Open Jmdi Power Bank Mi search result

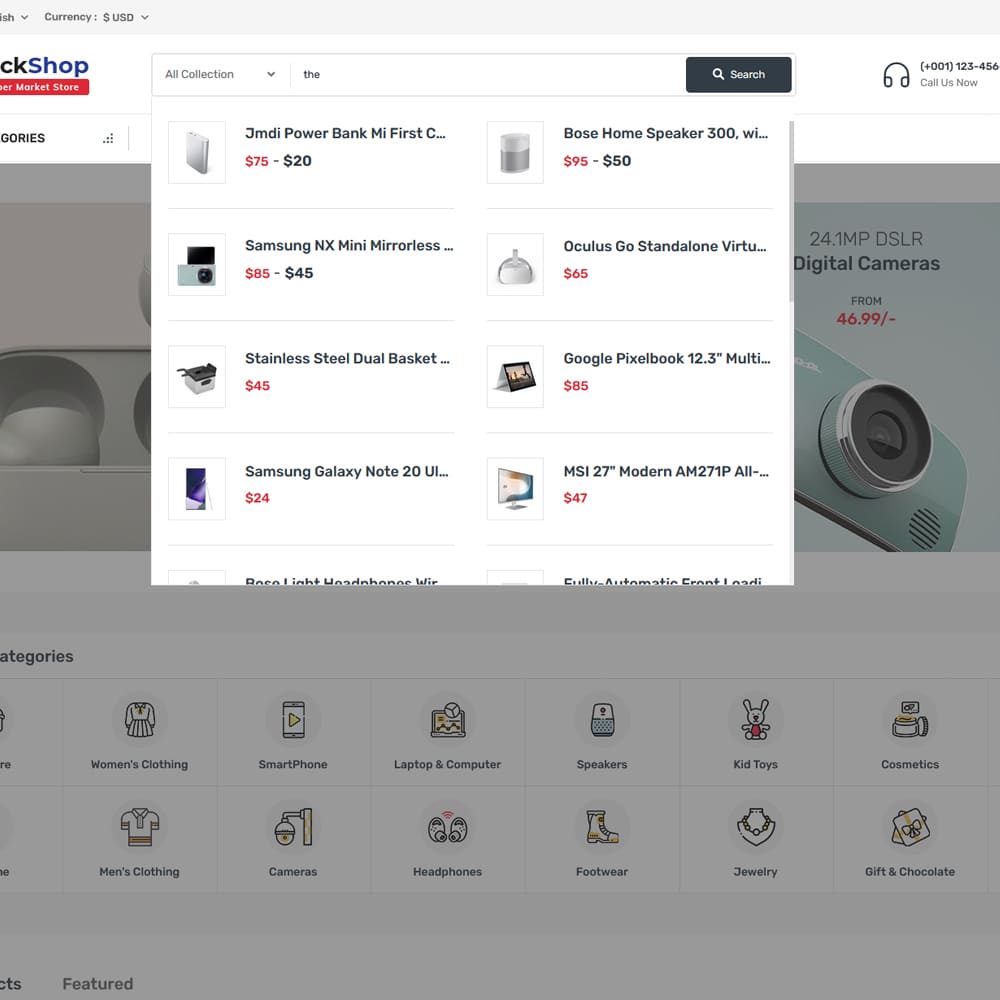coord(345,133)
